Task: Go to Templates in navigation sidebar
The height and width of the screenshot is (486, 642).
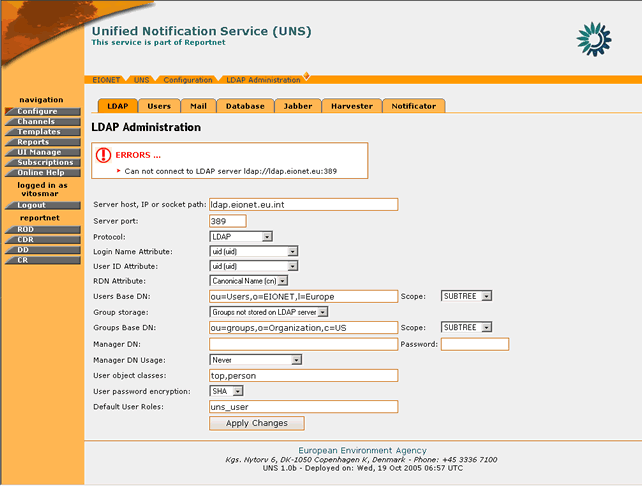Action: tap(43, 132)
